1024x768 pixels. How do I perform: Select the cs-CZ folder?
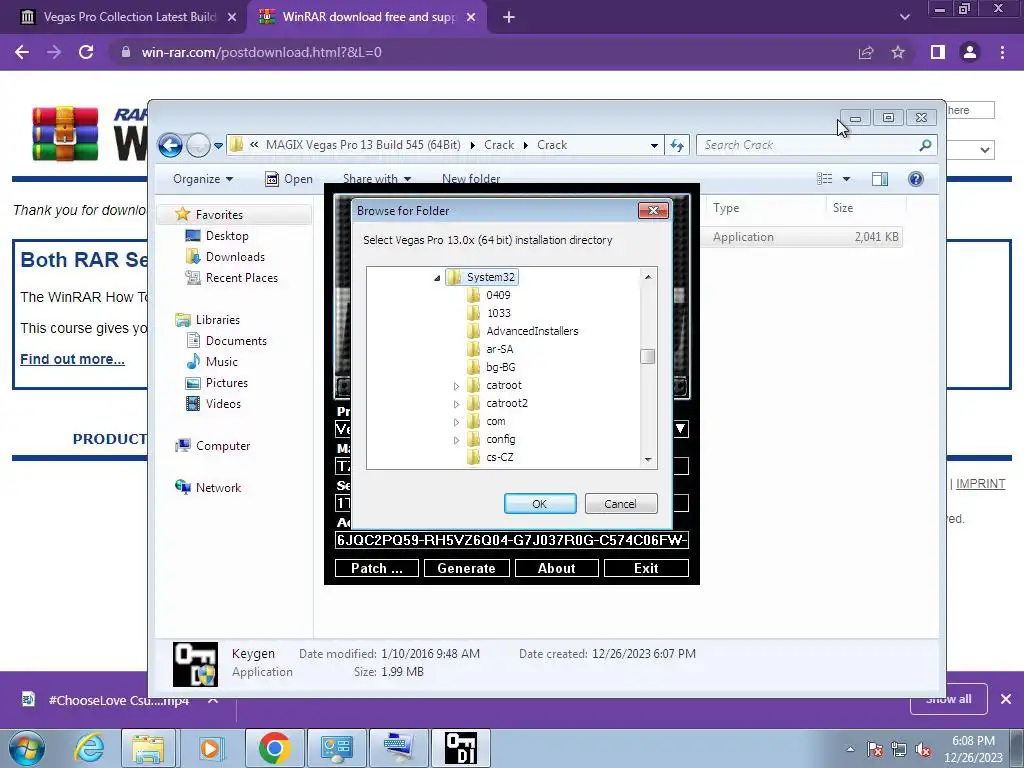click(500, 457)
